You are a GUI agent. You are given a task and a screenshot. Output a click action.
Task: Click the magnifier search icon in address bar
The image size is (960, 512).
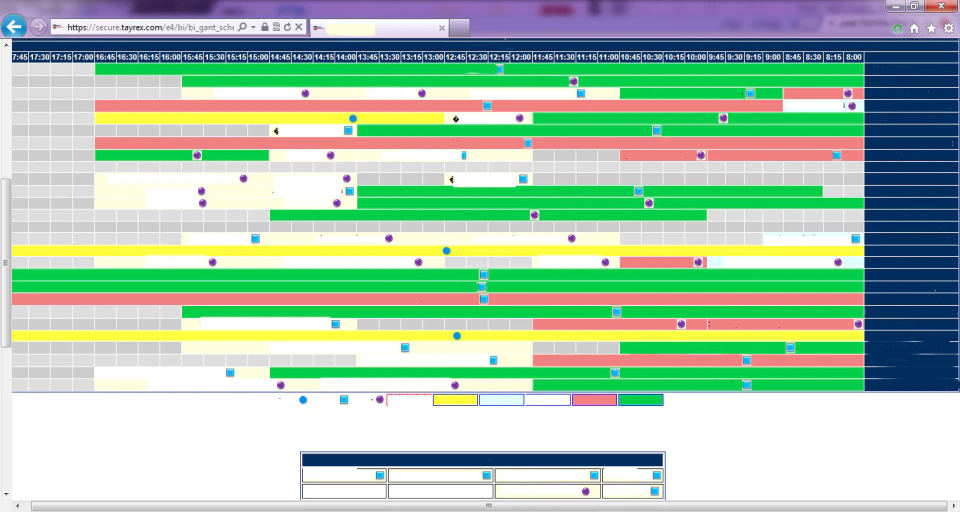point(242,27)
